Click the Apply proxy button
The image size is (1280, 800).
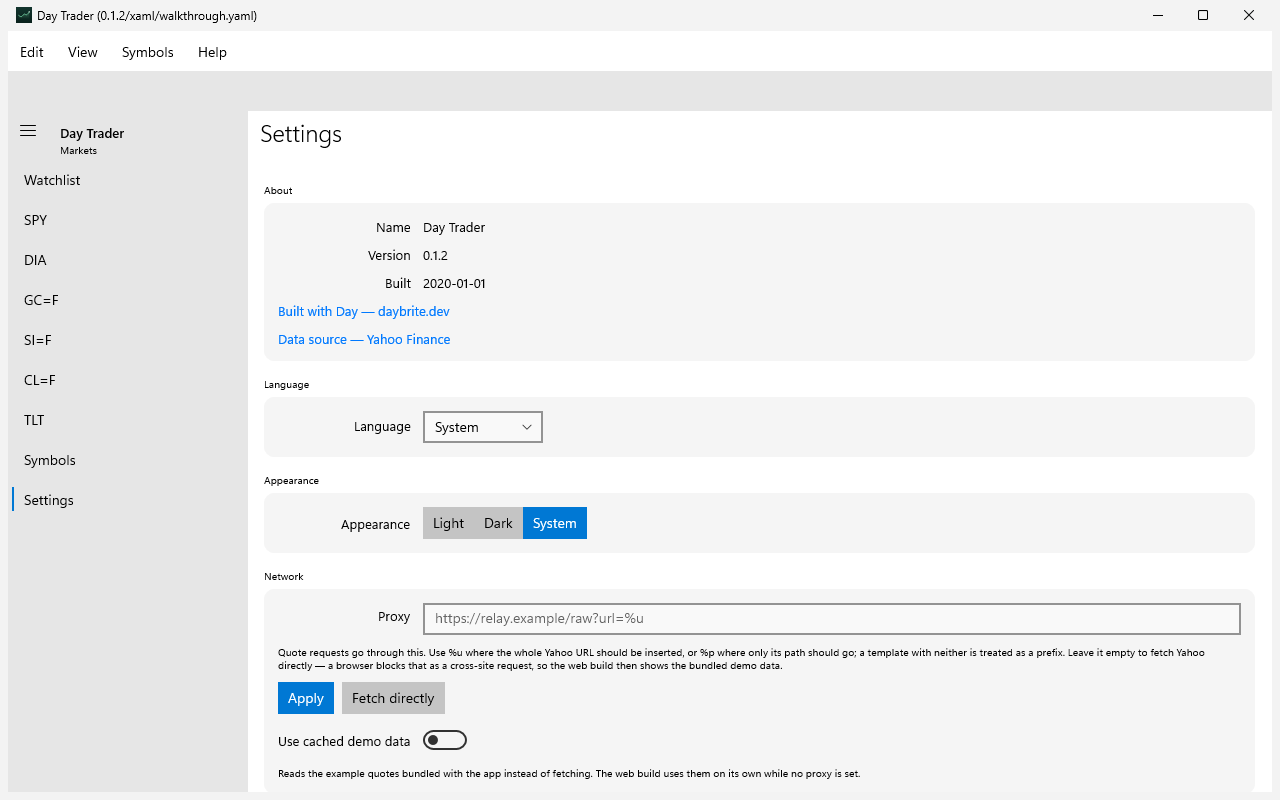pyautogui.click(x=306, y=698)
